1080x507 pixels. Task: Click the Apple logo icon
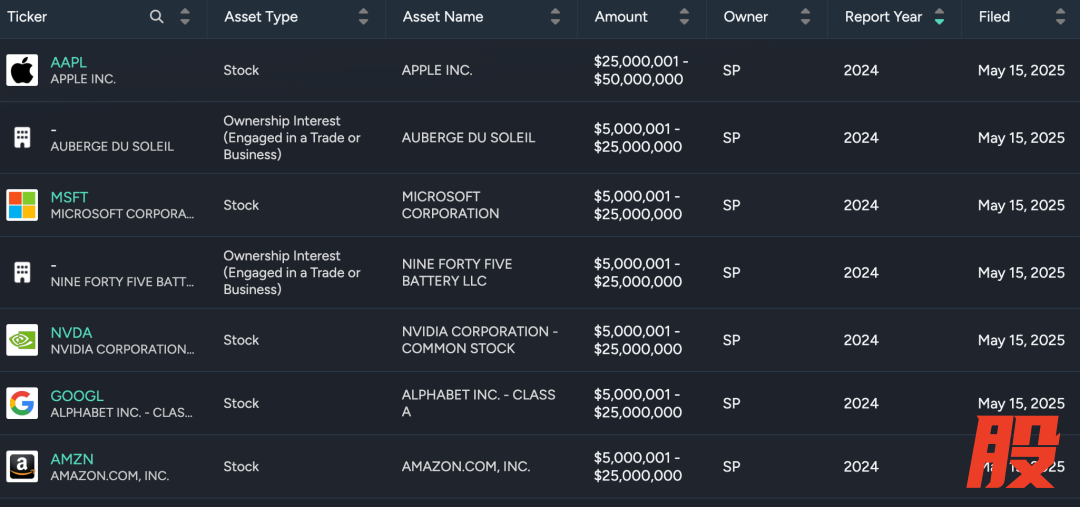tap(22, 70)
